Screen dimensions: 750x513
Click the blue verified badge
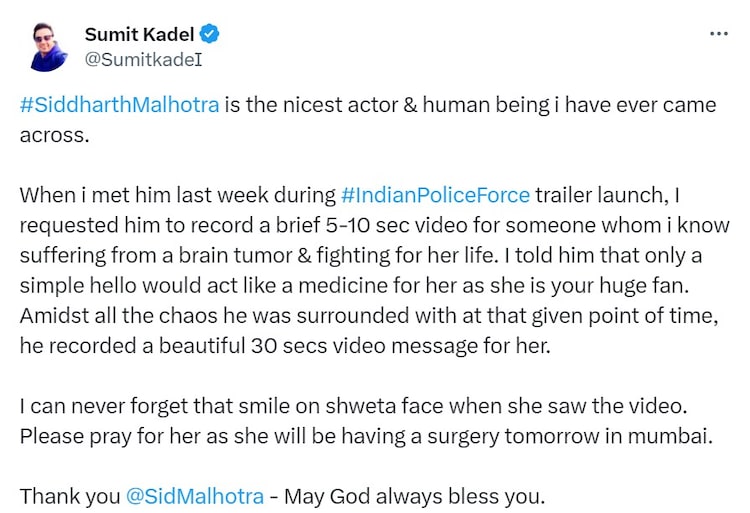point(212,35)
